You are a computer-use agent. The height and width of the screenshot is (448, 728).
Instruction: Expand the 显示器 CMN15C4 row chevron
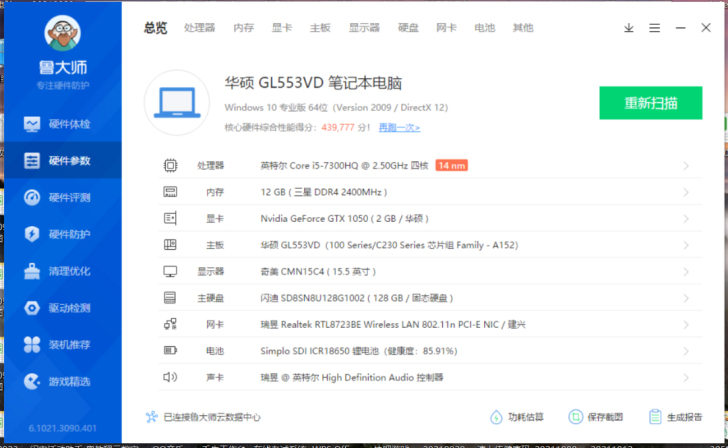[686, 272]
